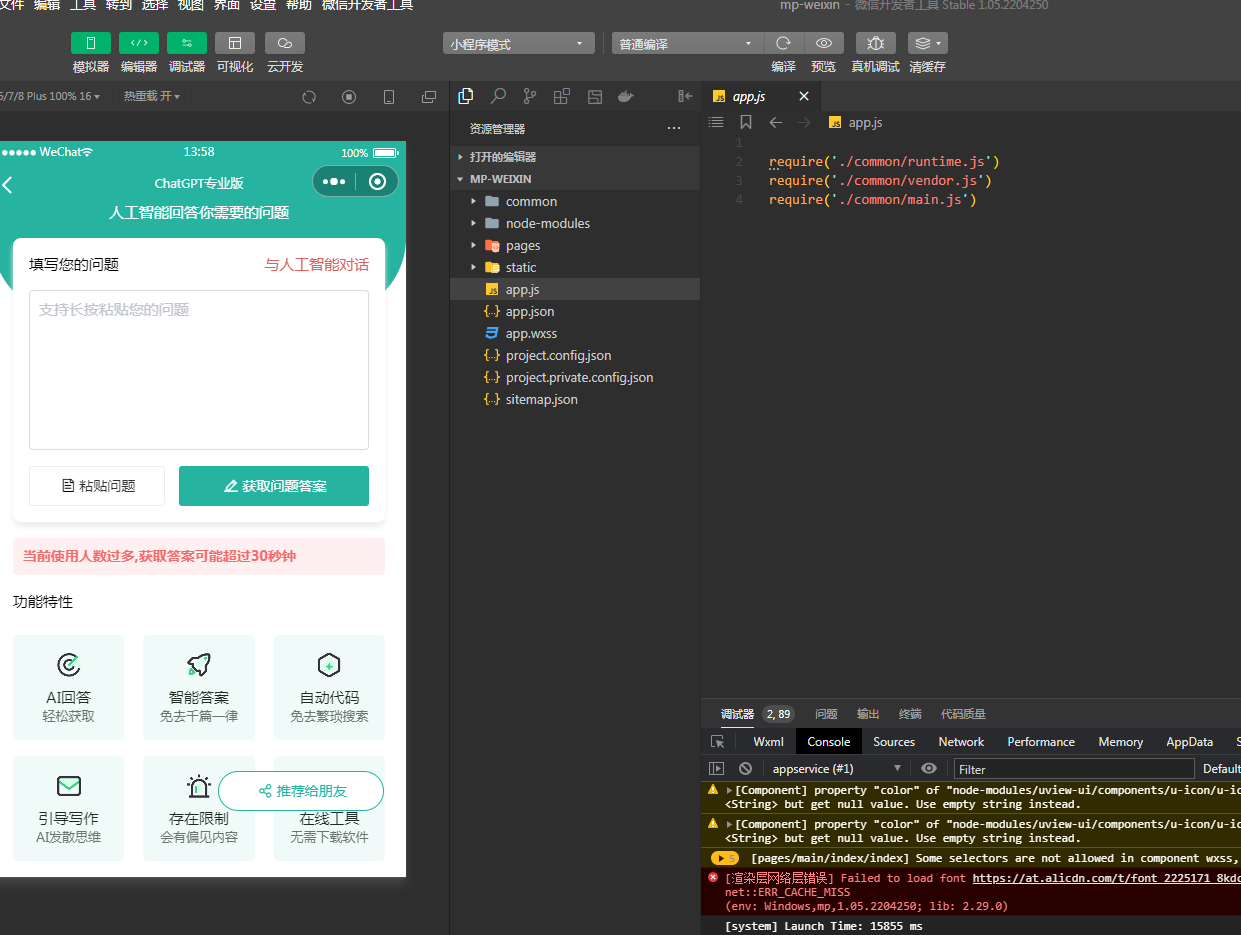Close the app.js editor tab
1241x935 pixels.
[x=804, y=97]
